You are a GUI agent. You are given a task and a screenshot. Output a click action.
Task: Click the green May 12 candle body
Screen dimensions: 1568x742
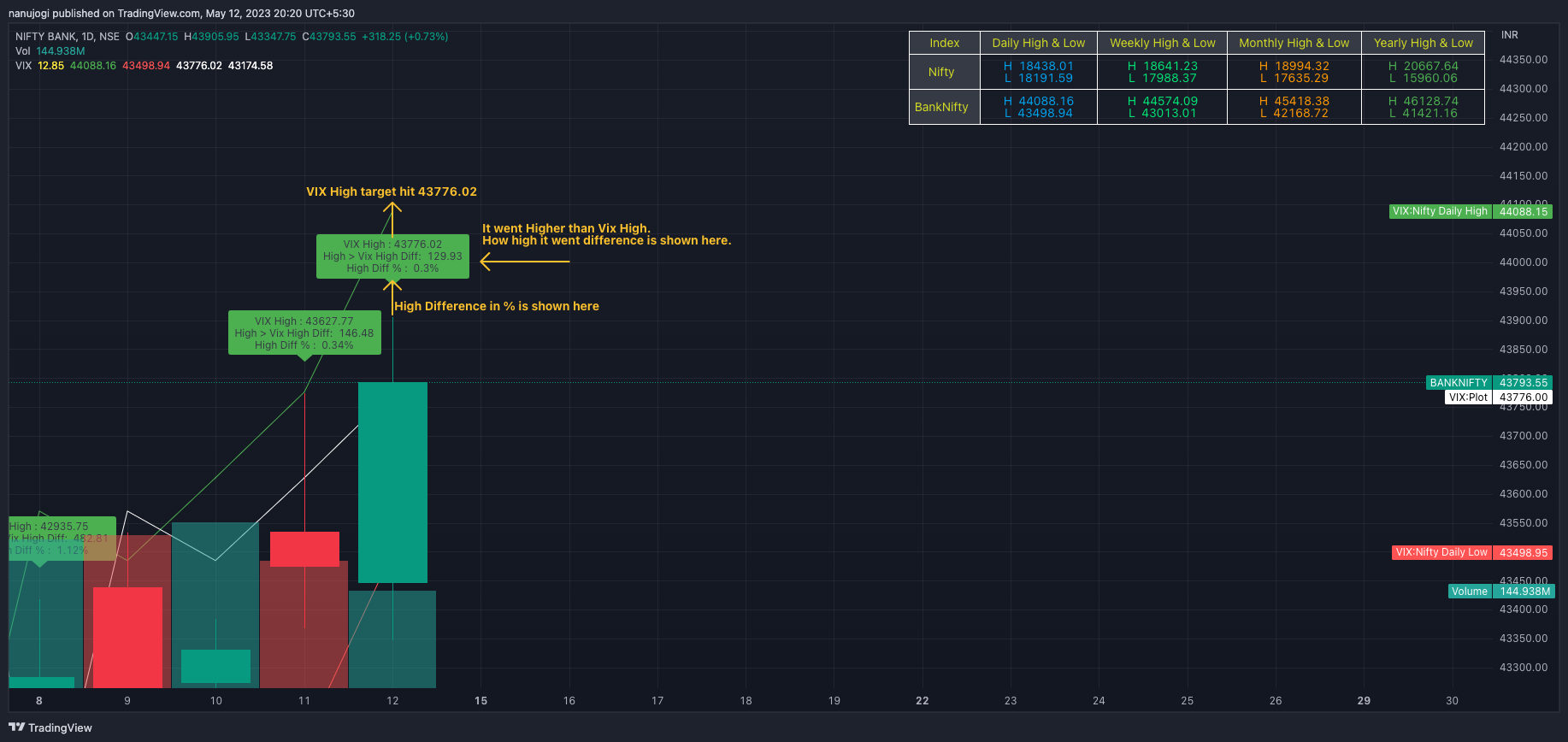point(392,482)
